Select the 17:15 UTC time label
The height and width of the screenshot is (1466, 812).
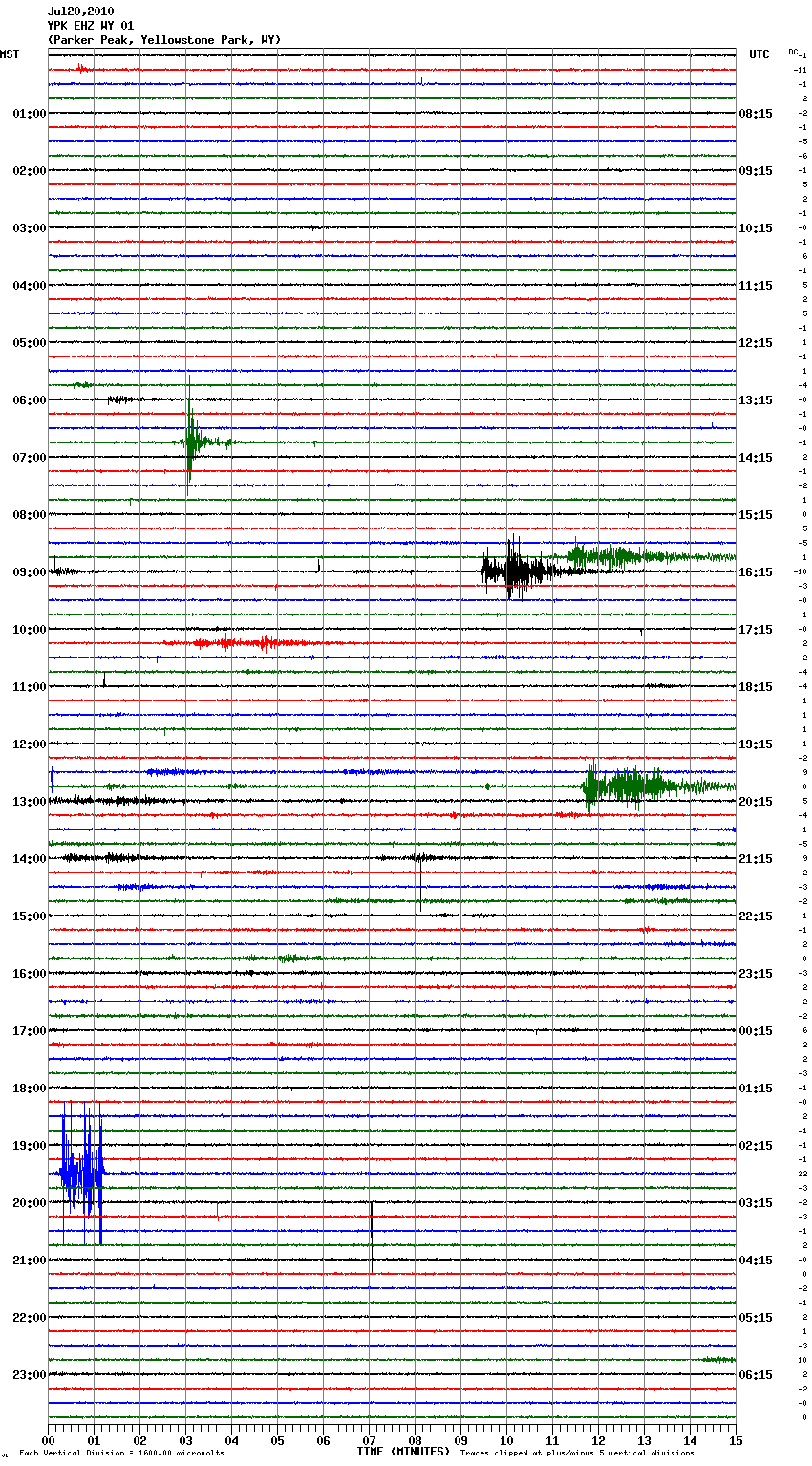coord(756,630)
